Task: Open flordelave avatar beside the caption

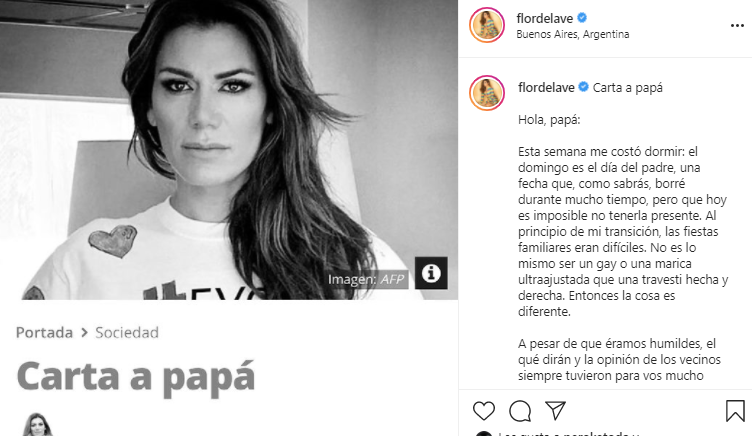Action: coord(487,93)
